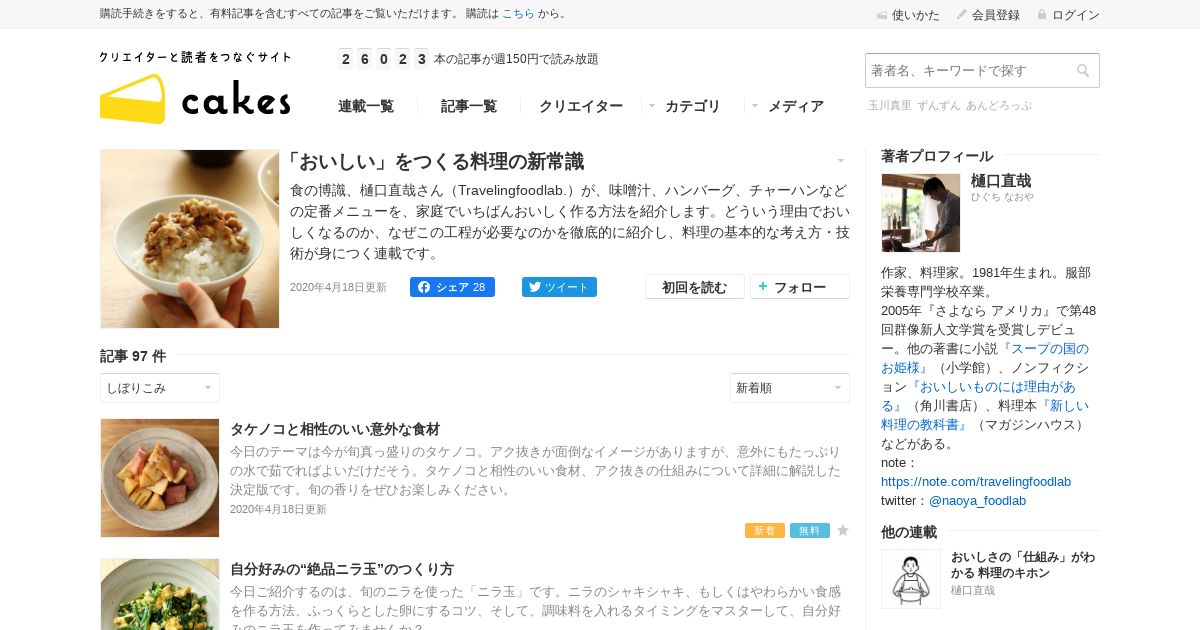The image size is (1200, 630).
Task: Click suggested keyword あんどろっぷ
Action: click(x=998, y=105)
